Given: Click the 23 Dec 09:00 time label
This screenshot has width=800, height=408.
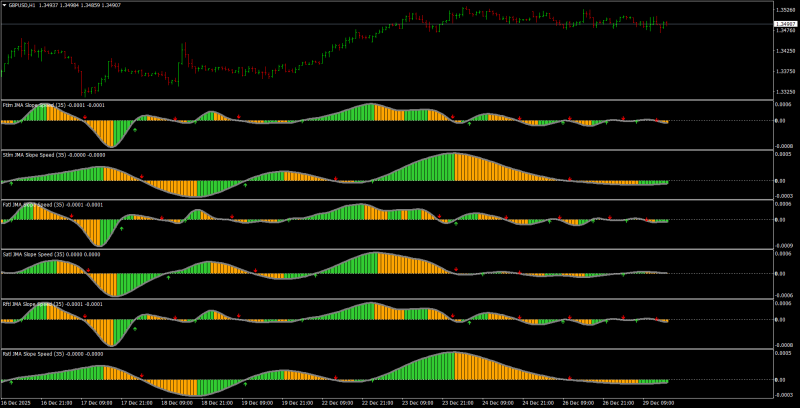Looking at the screenshot, I should (417, 403).
